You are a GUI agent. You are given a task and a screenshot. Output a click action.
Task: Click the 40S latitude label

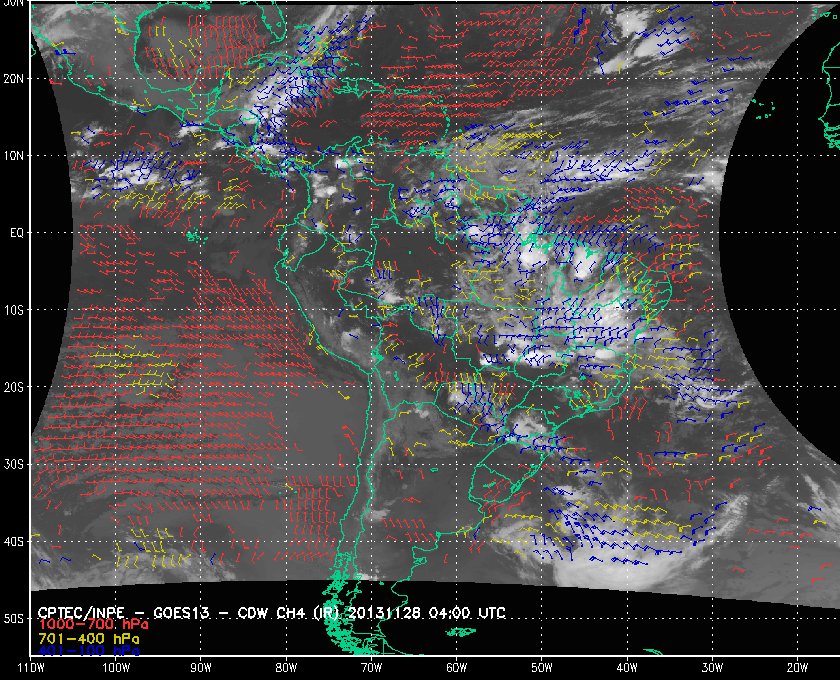point(13,541)
